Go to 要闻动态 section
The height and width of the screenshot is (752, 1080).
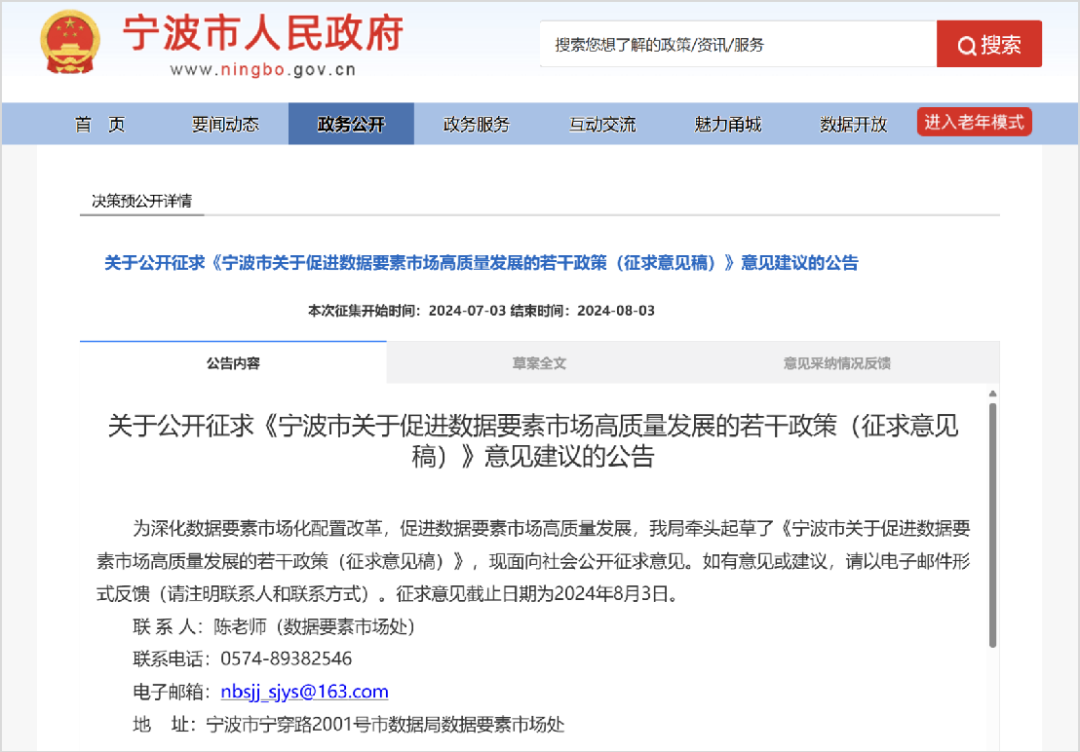coord(225,124)
